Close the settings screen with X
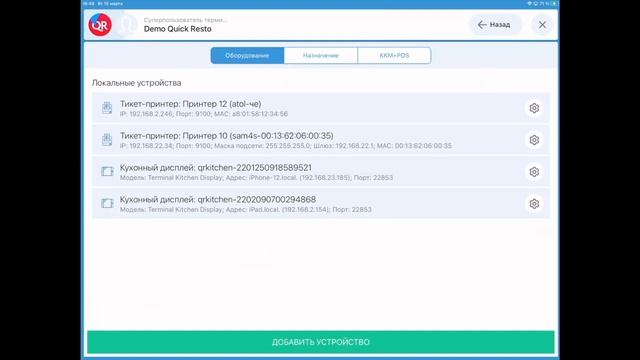Viewport: 640px width, 360px height. (542, 25)
